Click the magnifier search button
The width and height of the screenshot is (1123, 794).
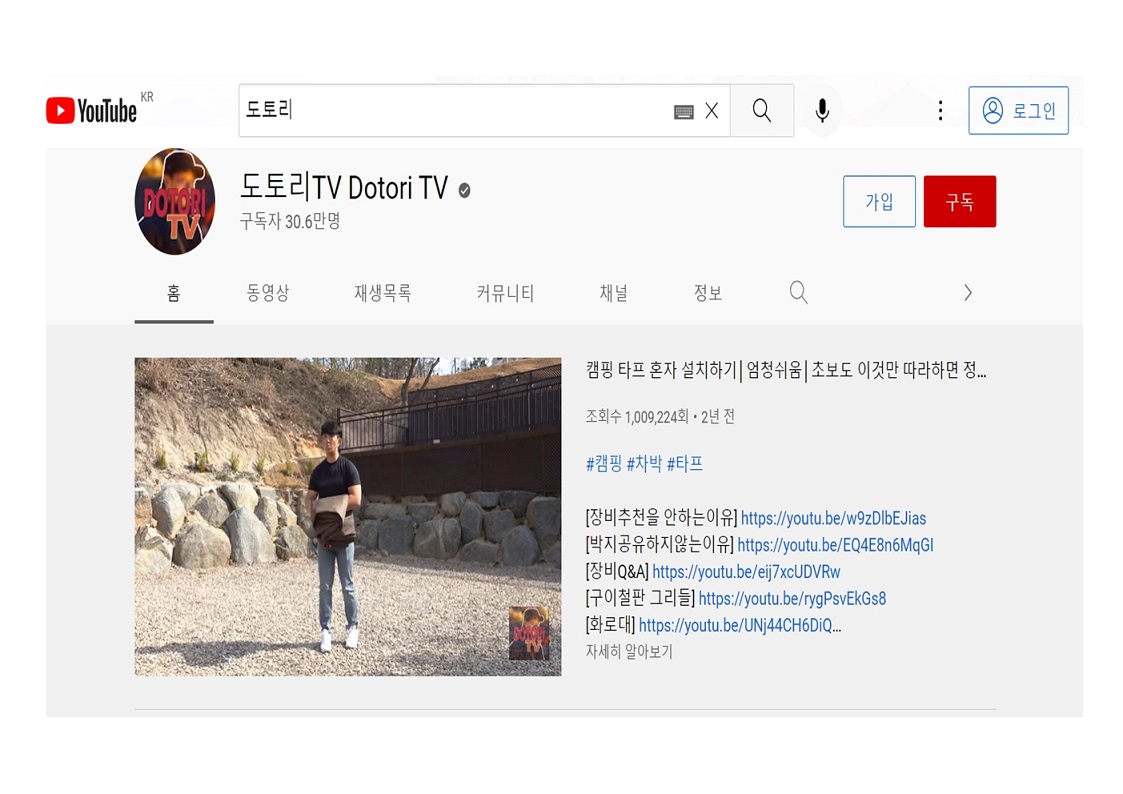click(761, 110)
